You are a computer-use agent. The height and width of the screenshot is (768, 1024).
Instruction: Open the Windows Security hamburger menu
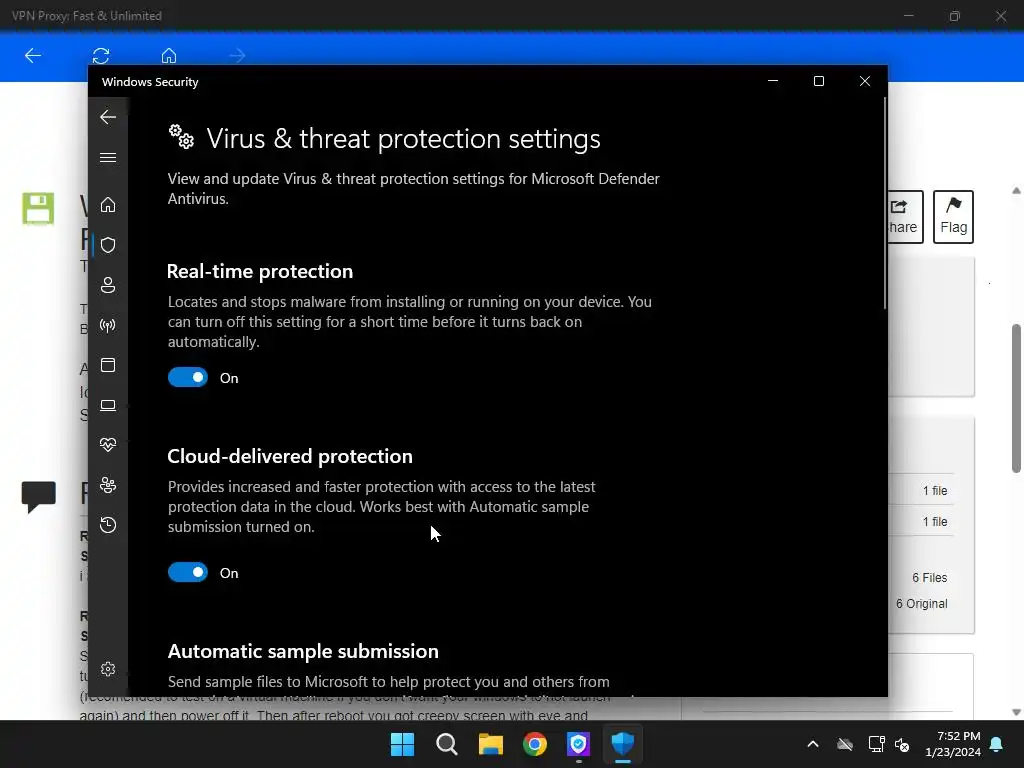[x=108, y=157]
